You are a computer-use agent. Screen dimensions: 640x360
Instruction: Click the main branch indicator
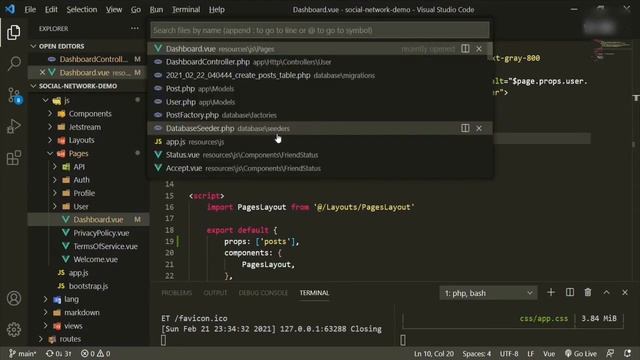click(x=22, y=353)
